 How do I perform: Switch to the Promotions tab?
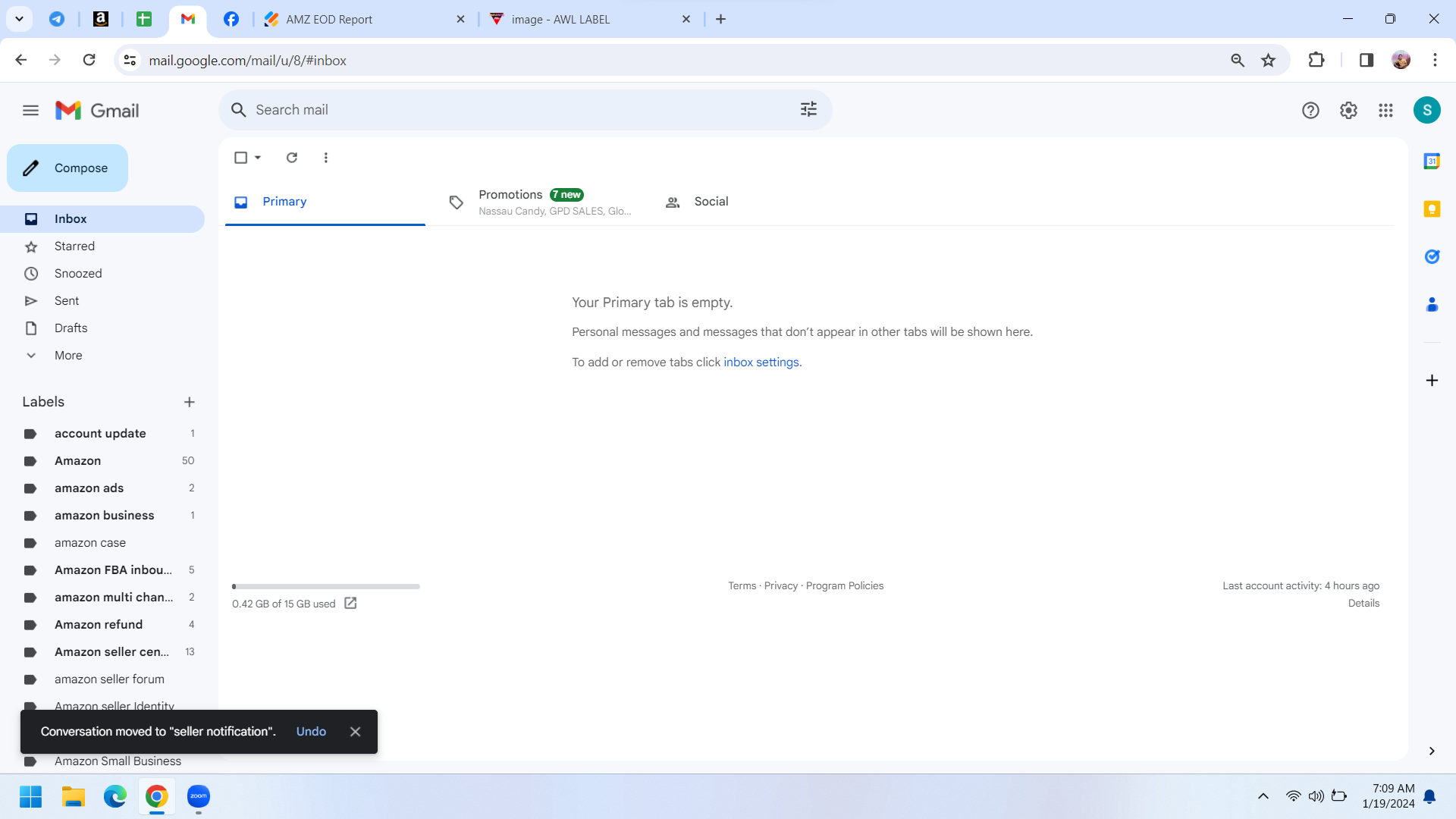tap(540, 202)
